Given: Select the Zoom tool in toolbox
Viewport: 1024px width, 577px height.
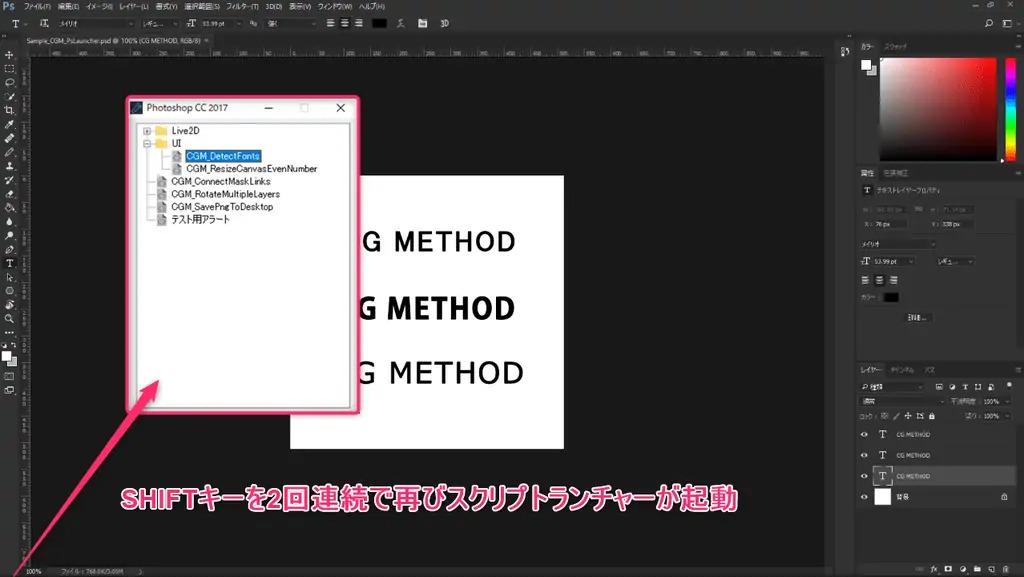Looking at the screenshot, I should coord(9,319).
